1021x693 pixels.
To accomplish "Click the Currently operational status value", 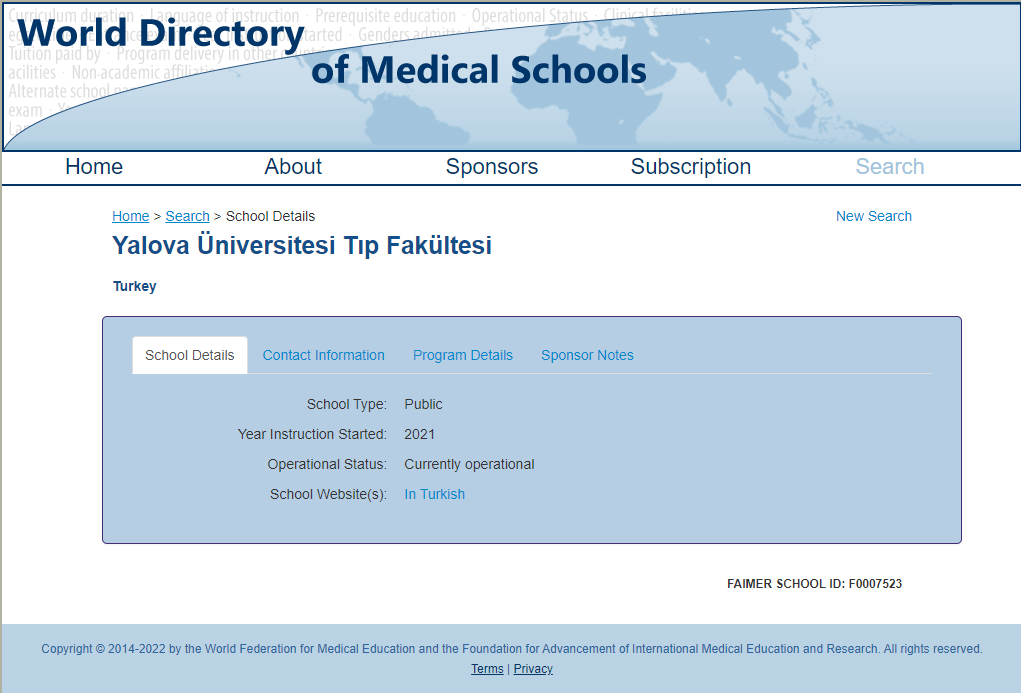I will [469, 464].
